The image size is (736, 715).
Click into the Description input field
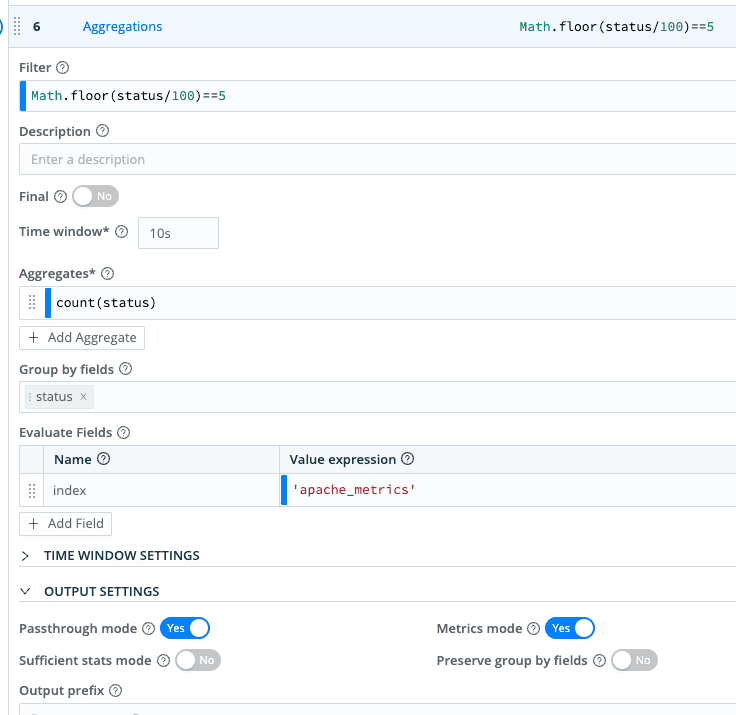tap(377, 159)
